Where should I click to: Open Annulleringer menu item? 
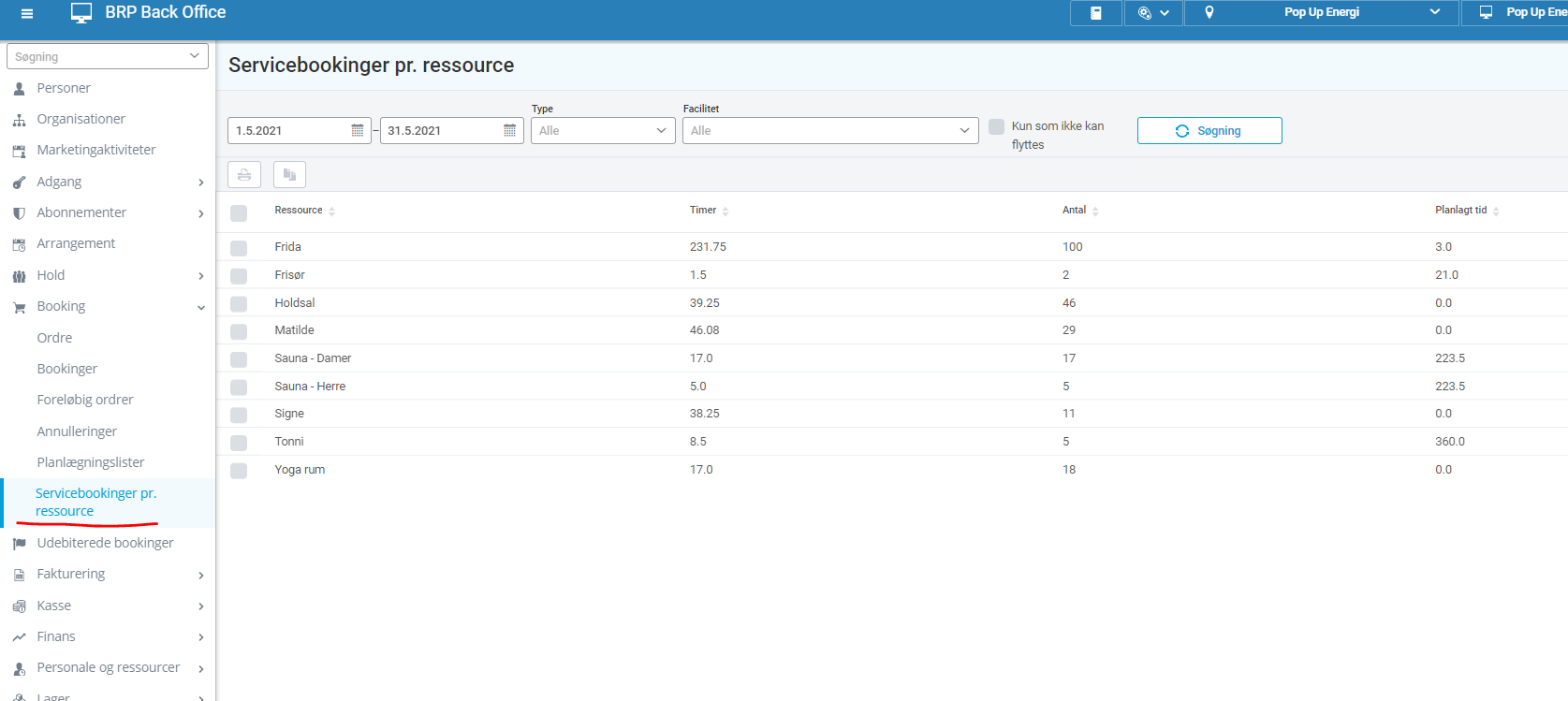(x=77, y=431)
